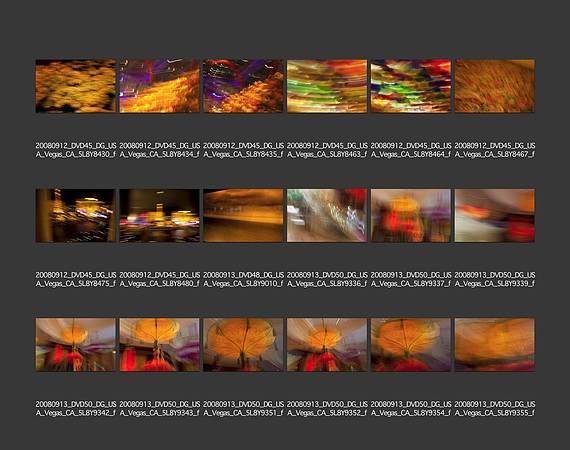570x450 pixels.
Task: Select the thumbnail labeled SL8Y9337
Action: coord(411,216)
